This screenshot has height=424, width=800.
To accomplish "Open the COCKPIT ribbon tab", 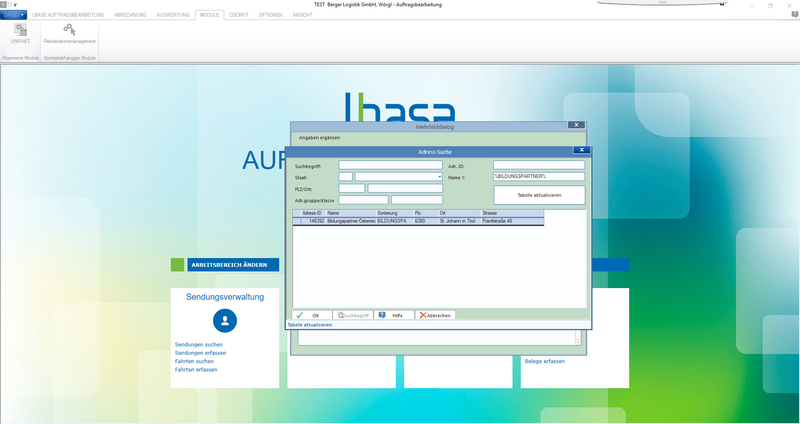I will coord(239,15).
